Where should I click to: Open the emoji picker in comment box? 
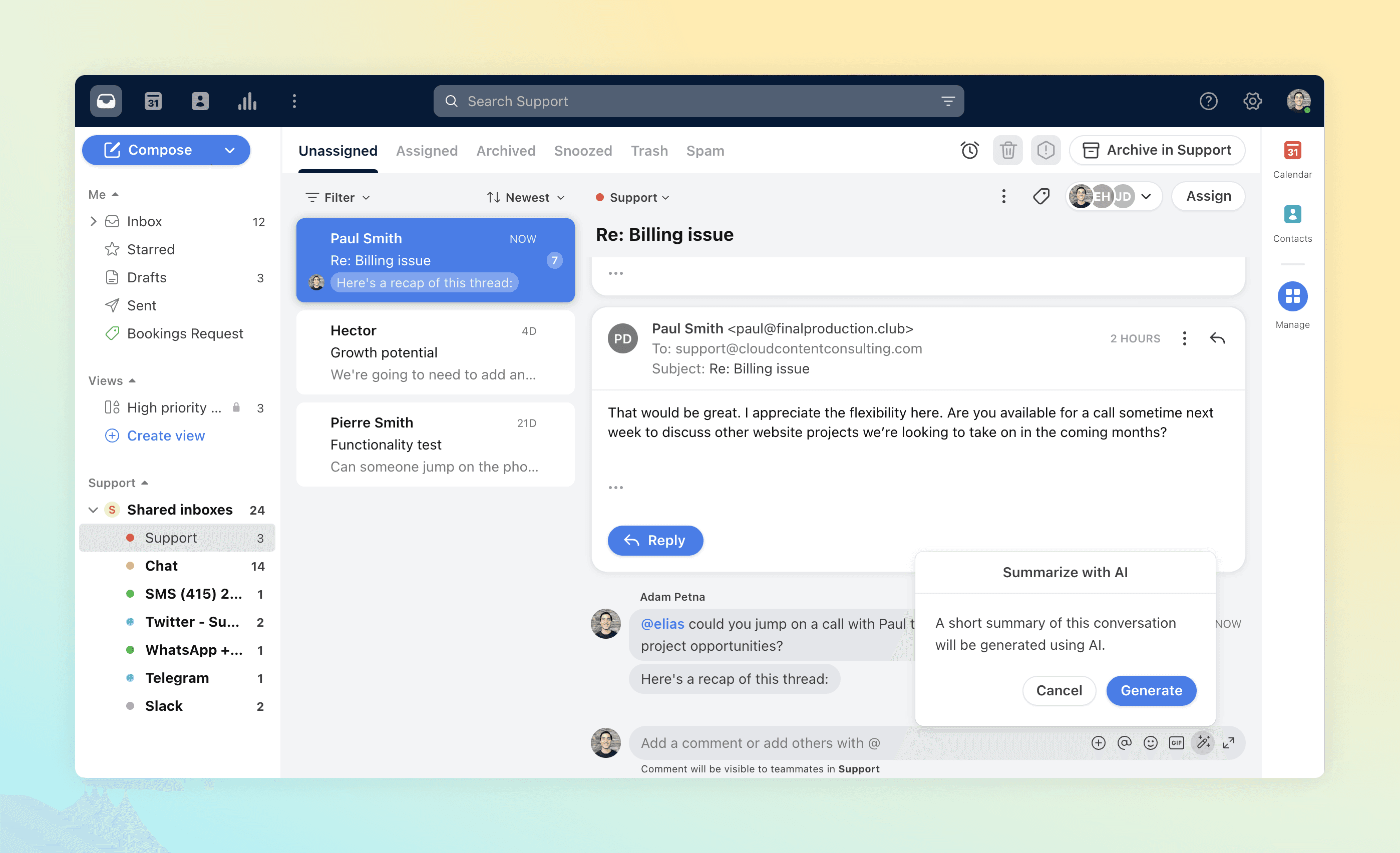click(x=1151, y=743)
